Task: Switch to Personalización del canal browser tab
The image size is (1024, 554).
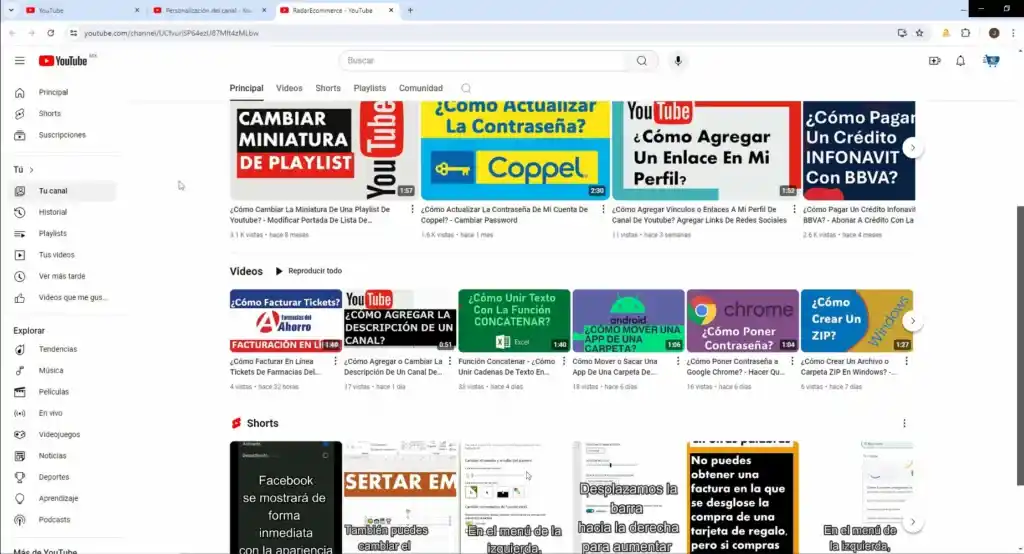Action: [208, 10]
